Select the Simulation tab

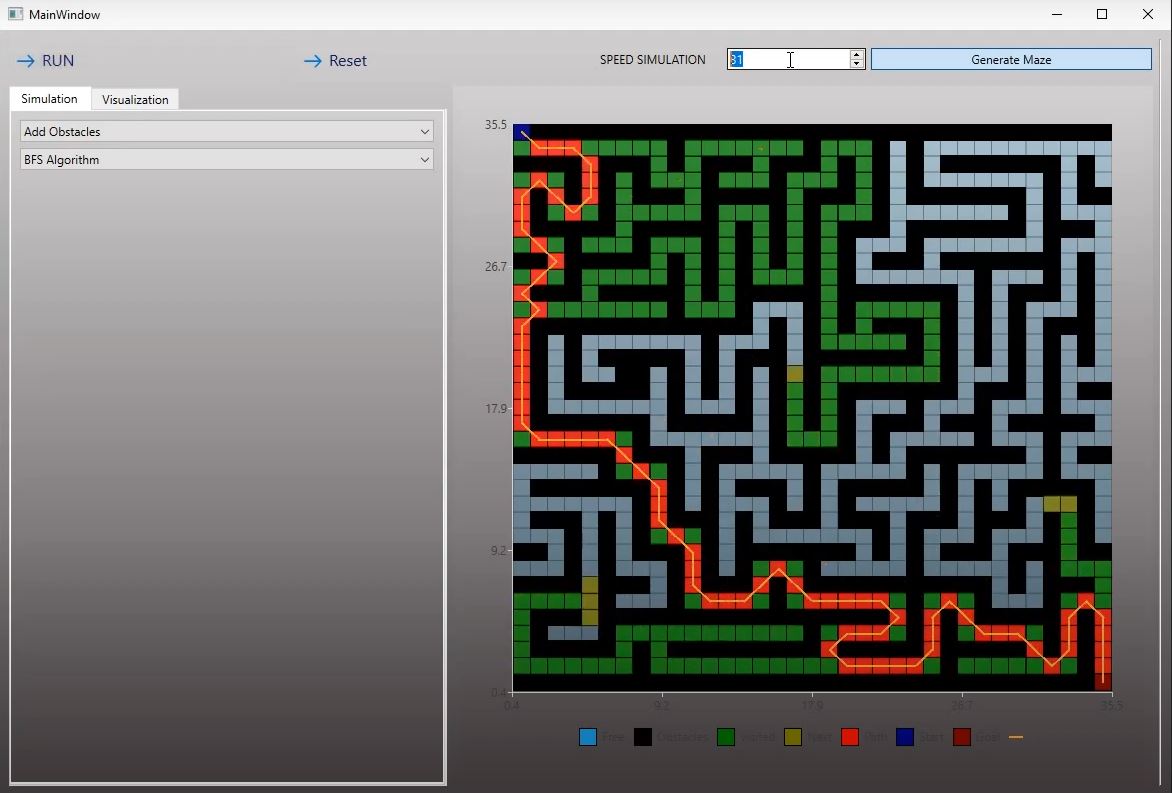click(49, 99)
